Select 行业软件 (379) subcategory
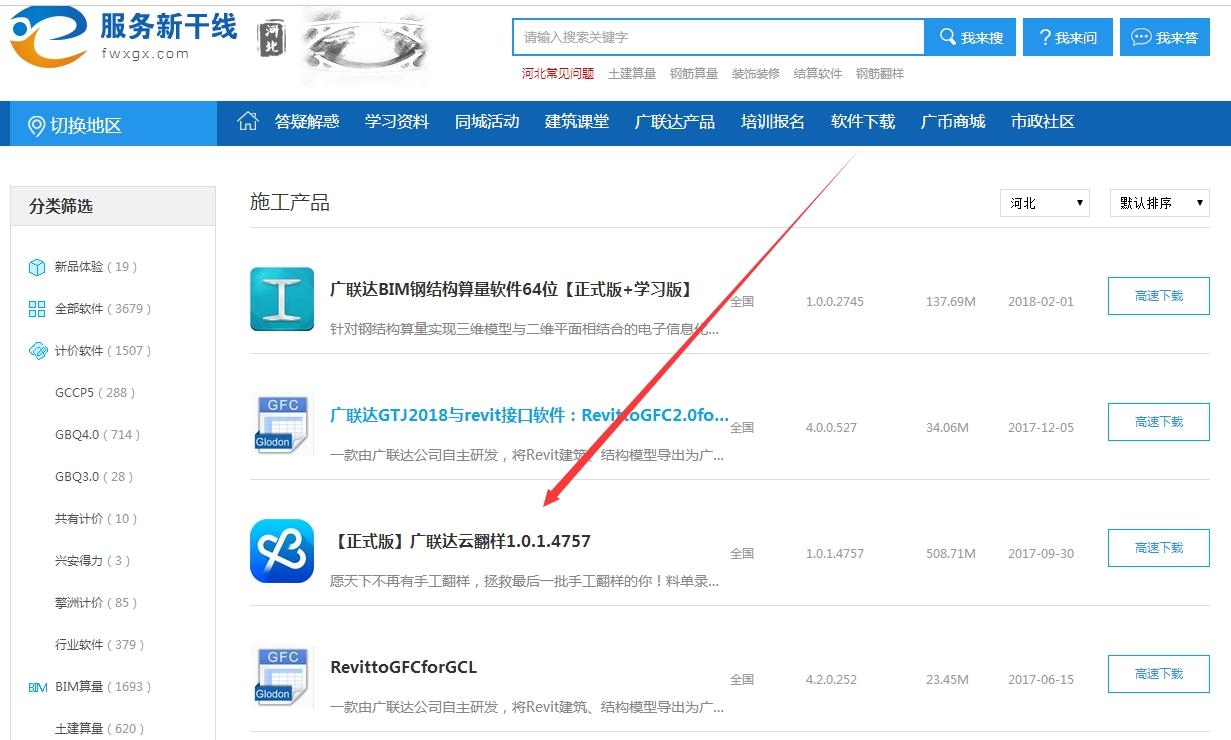 click(x=100, y=645)
